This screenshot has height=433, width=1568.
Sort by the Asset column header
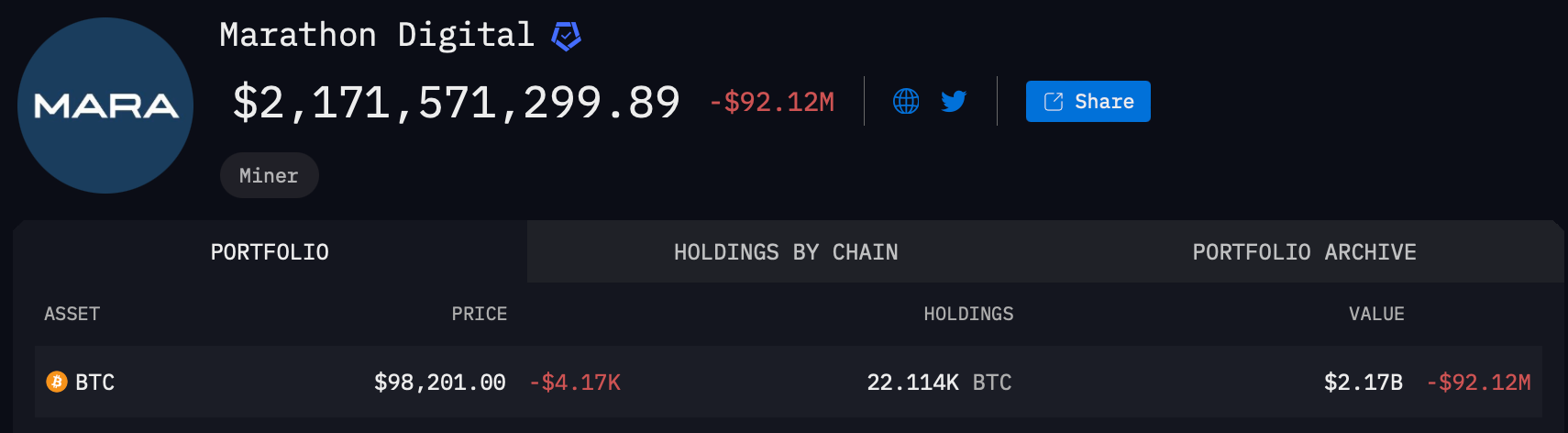(x=72, y=314)
